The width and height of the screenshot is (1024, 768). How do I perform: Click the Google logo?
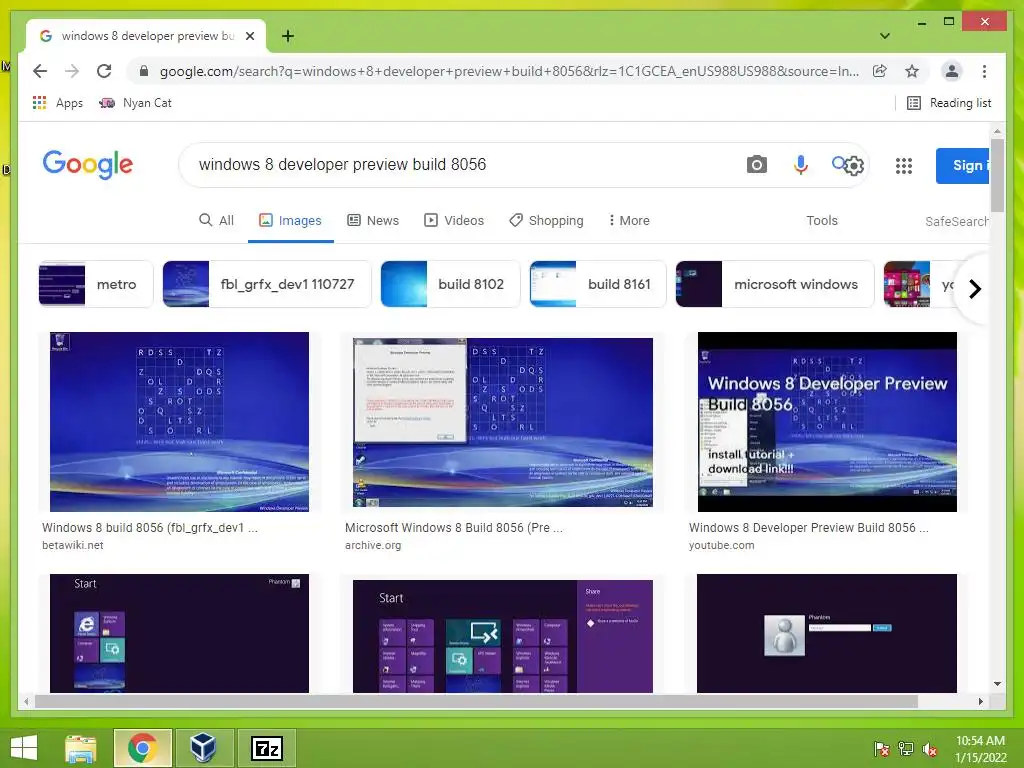(x=88, y=164)
